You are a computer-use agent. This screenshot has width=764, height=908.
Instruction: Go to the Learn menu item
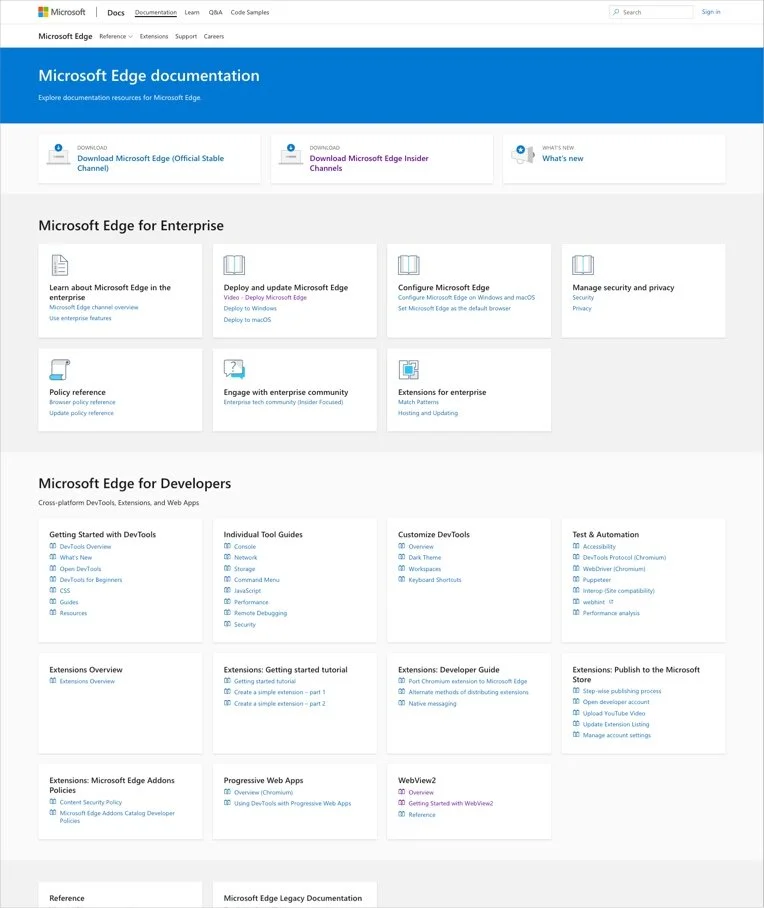tap(192, 12)
